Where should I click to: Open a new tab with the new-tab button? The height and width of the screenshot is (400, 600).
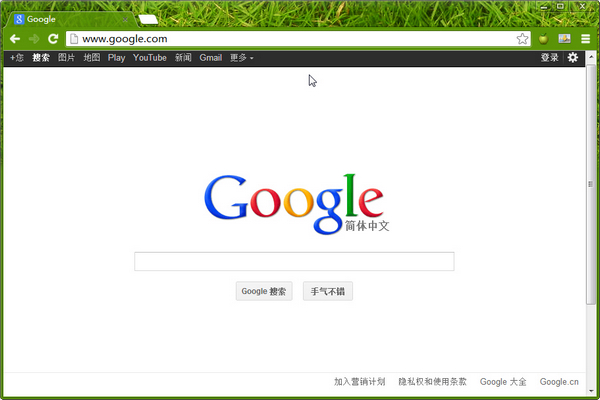pos(148,20)
